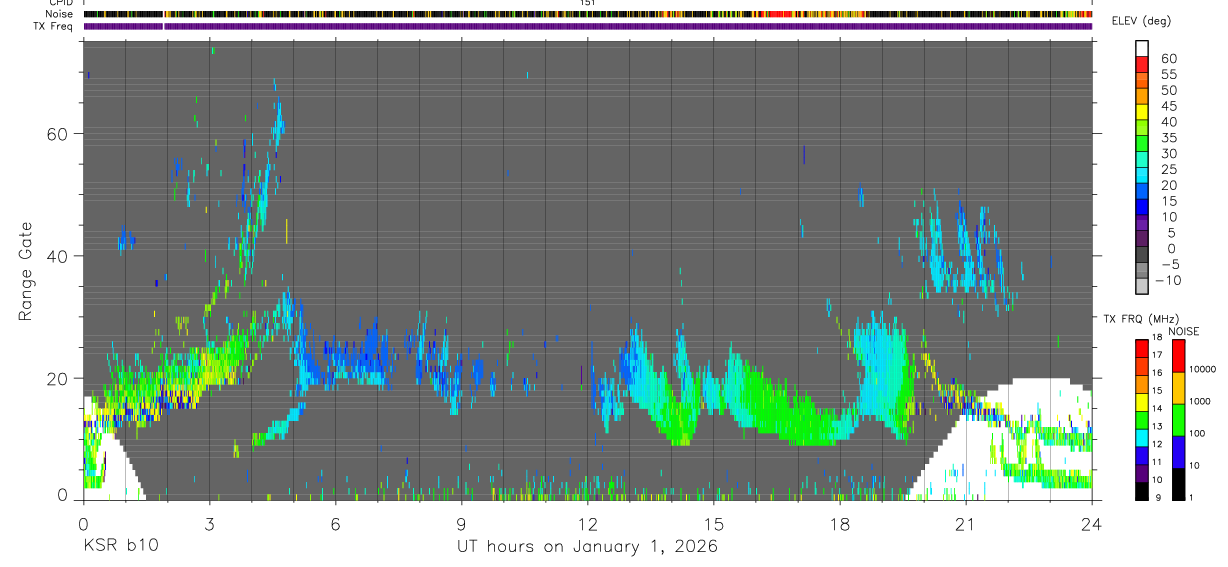Image resolution: width=1228 pixels, height=567 pixels.
Task: Click the x-axis tick label '3'
Action: [x=209, y=523]
